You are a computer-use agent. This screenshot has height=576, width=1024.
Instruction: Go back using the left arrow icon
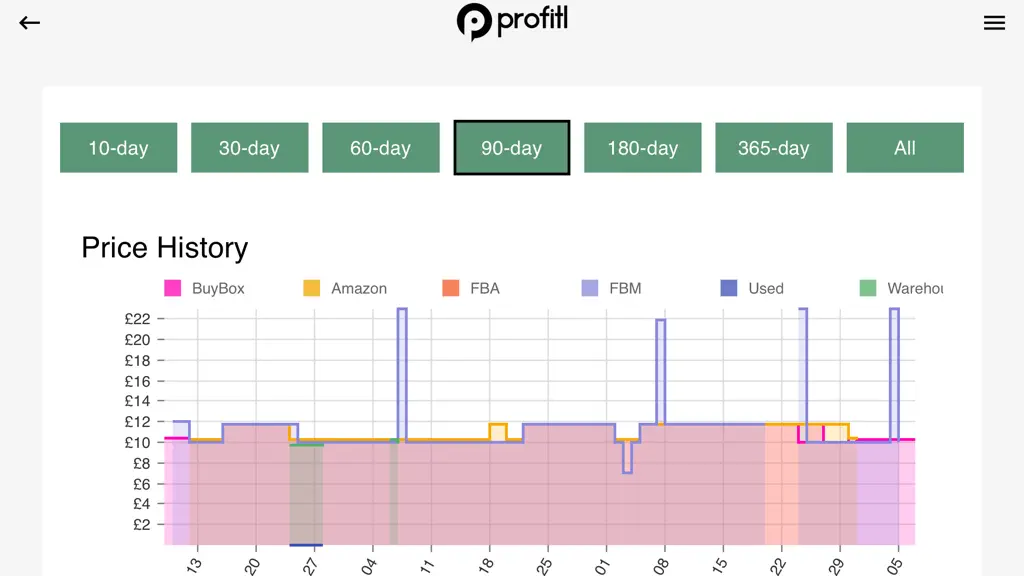(x=29, y=23)
